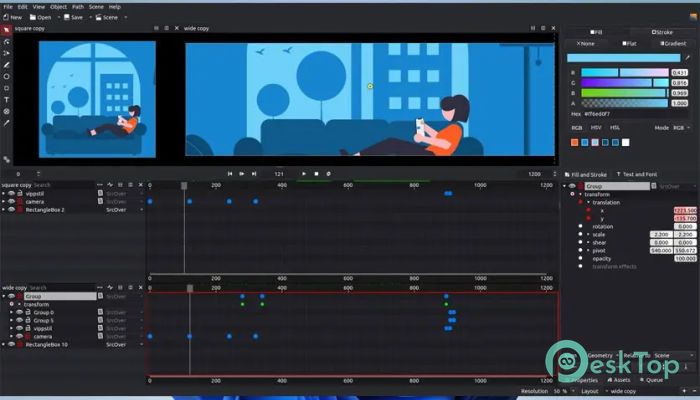Image resolution: width=700 pixels, height=400 pixels.
Task: Switch color model to HSV
Action: point(596,128)
